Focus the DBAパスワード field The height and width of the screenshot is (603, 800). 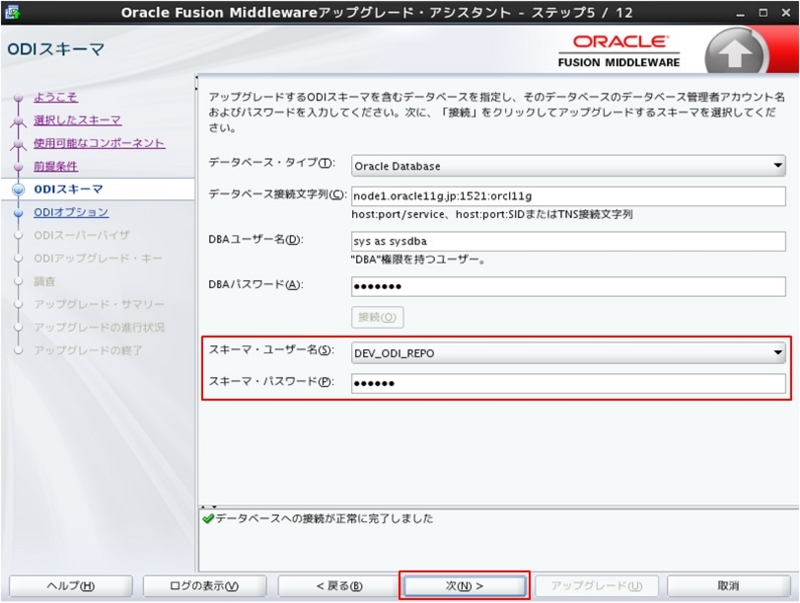(568, 286)
